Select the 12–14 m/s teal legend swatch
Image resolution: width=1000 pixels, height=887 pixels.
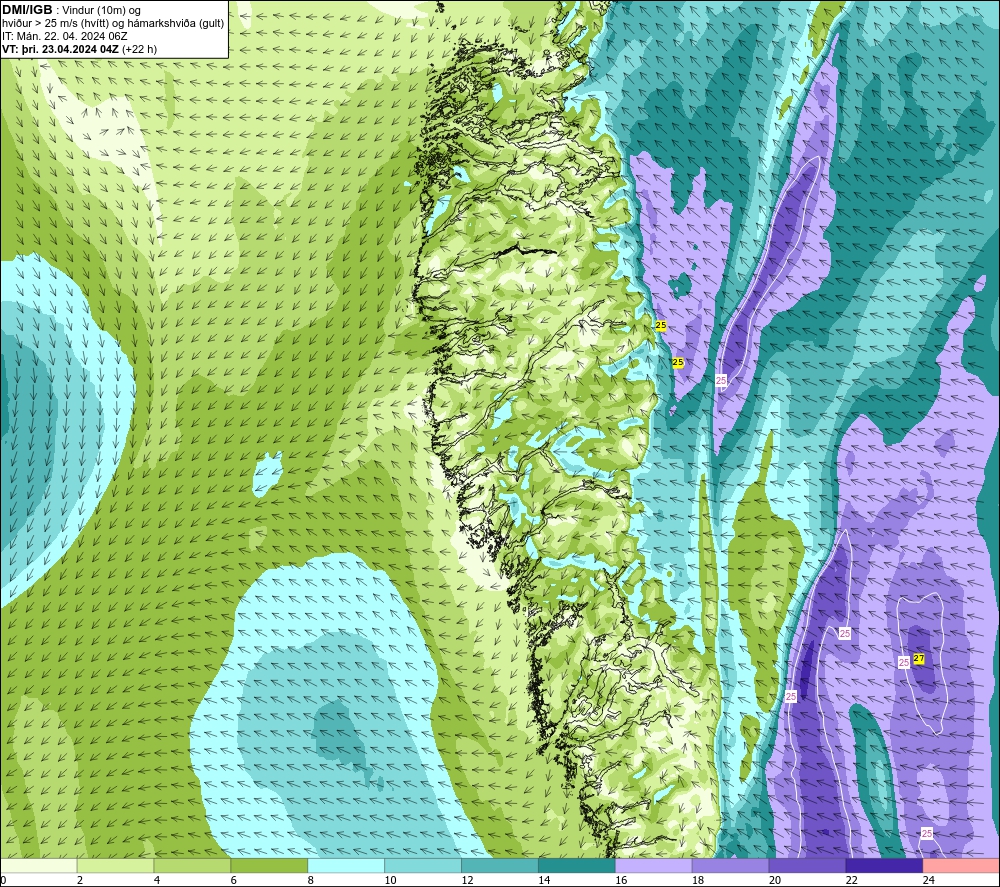coord(499,865)
